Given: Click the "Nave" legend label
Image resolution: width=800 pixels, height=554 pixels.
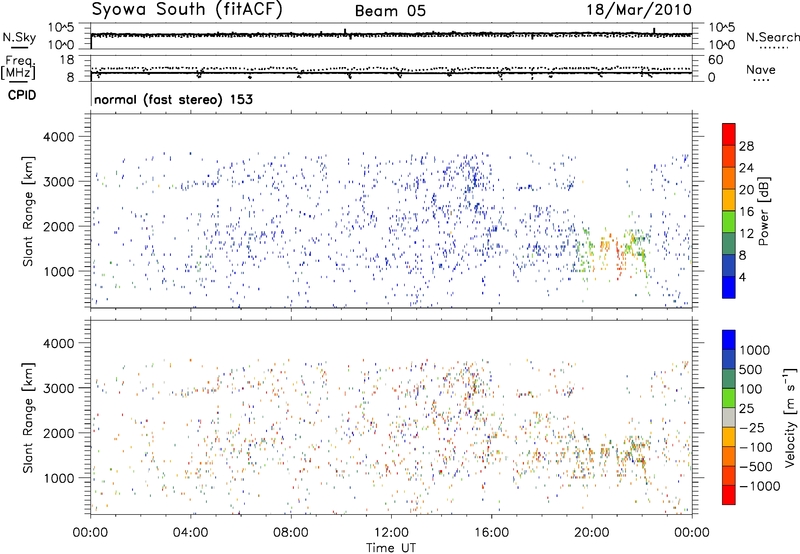Looking at the screenshot, I should coord(761,70).
